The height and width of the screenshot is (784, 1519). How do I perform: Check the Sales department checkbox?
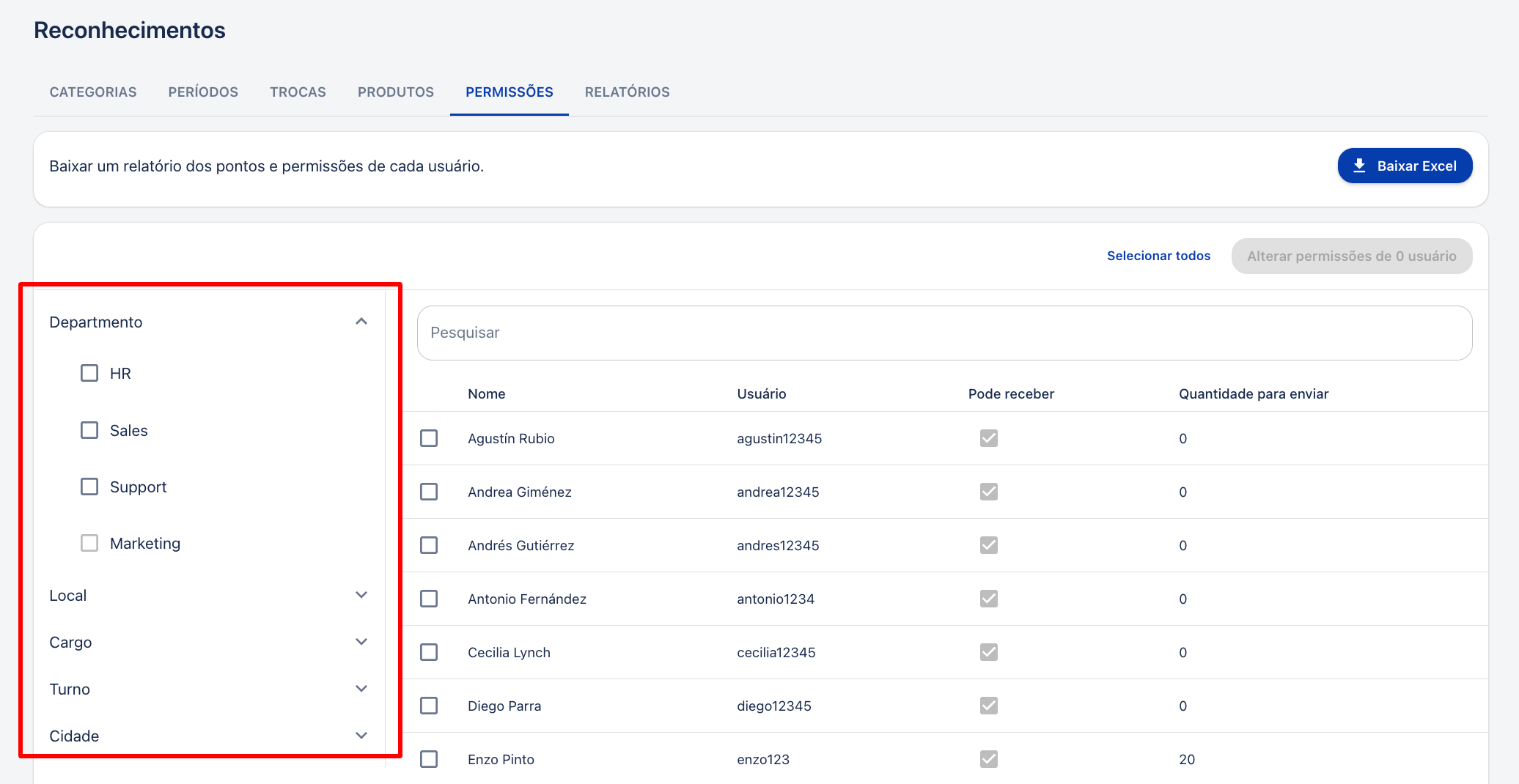[89, 430]
